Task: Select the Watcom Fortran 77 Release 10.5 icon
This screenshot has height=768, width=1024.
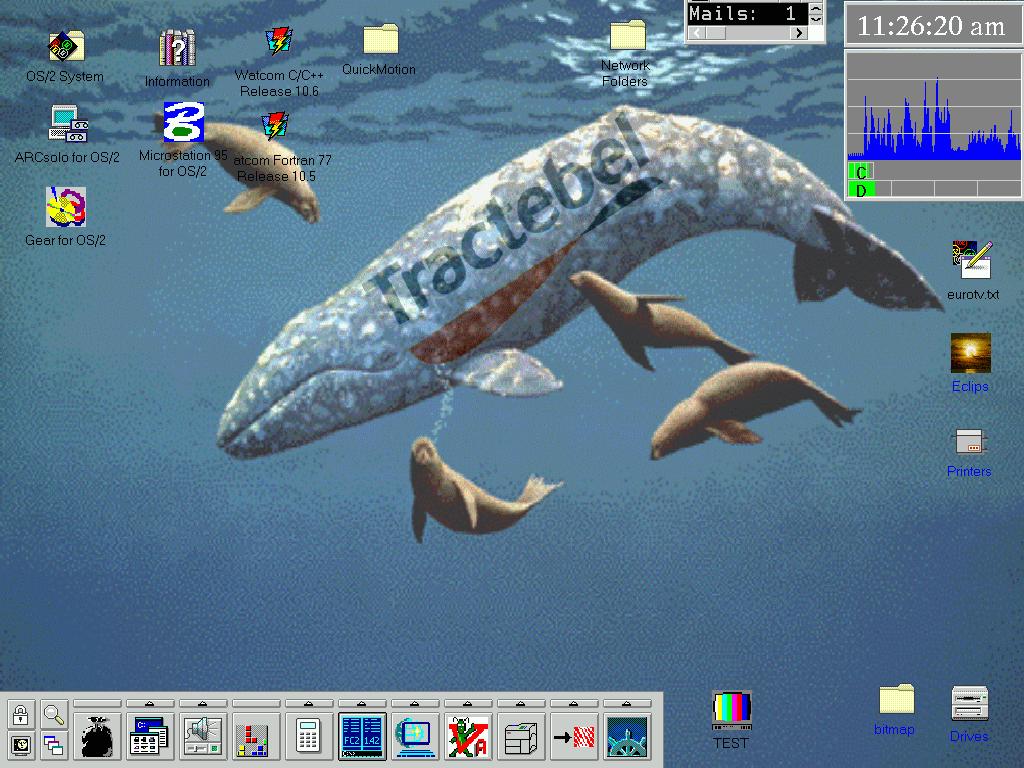Action: pos(275,127)
